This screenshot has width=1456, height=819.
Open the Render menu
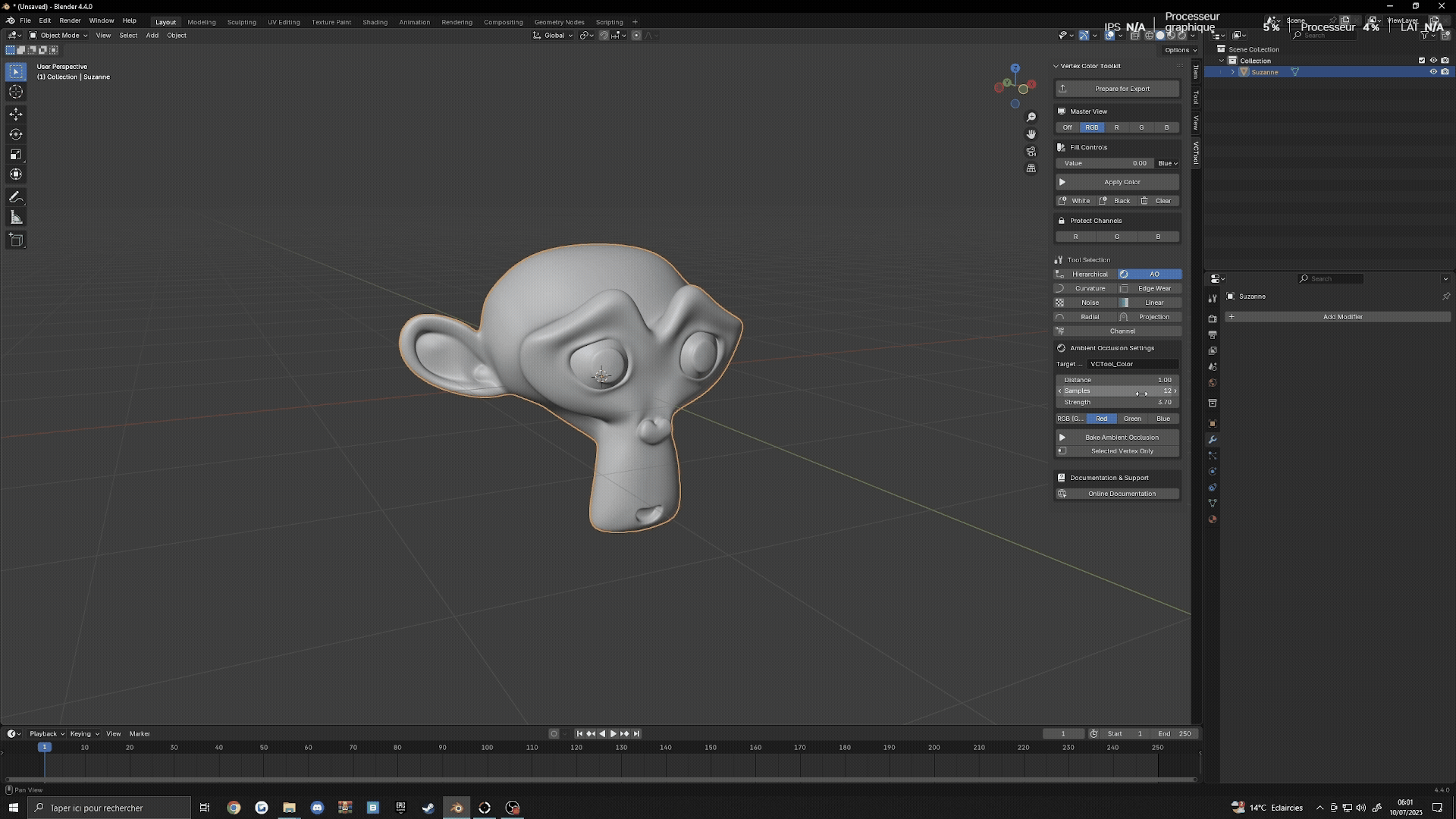pyautogui.click(x=69, y=20)
